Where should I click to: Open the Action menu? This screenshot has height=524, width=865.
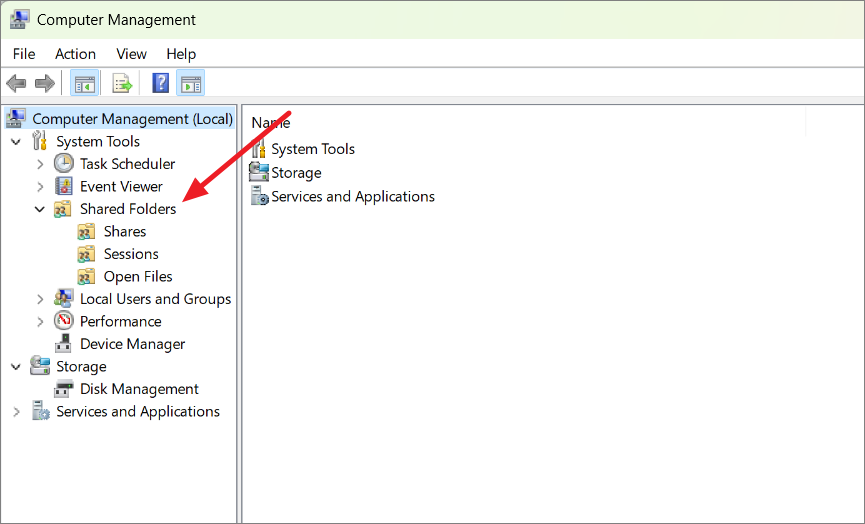tap(76, 54)
